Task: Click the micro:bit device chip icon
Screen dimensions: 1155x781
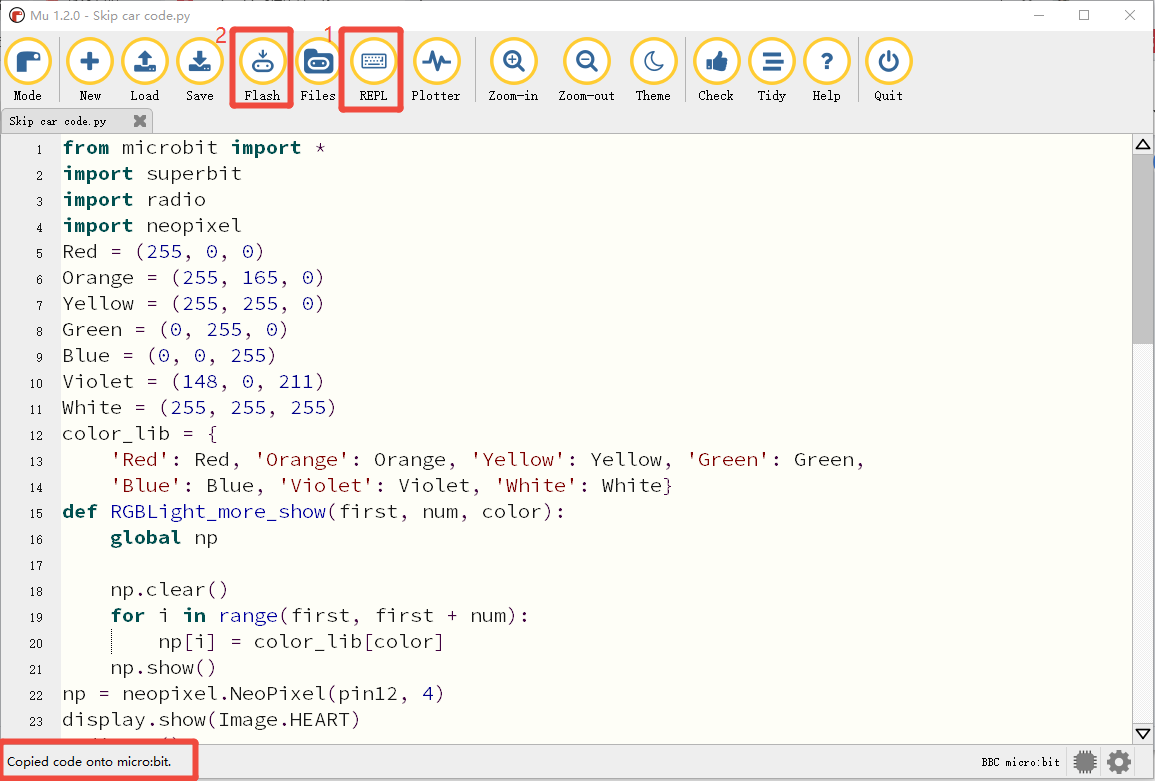Action: tap(1085, 761)
